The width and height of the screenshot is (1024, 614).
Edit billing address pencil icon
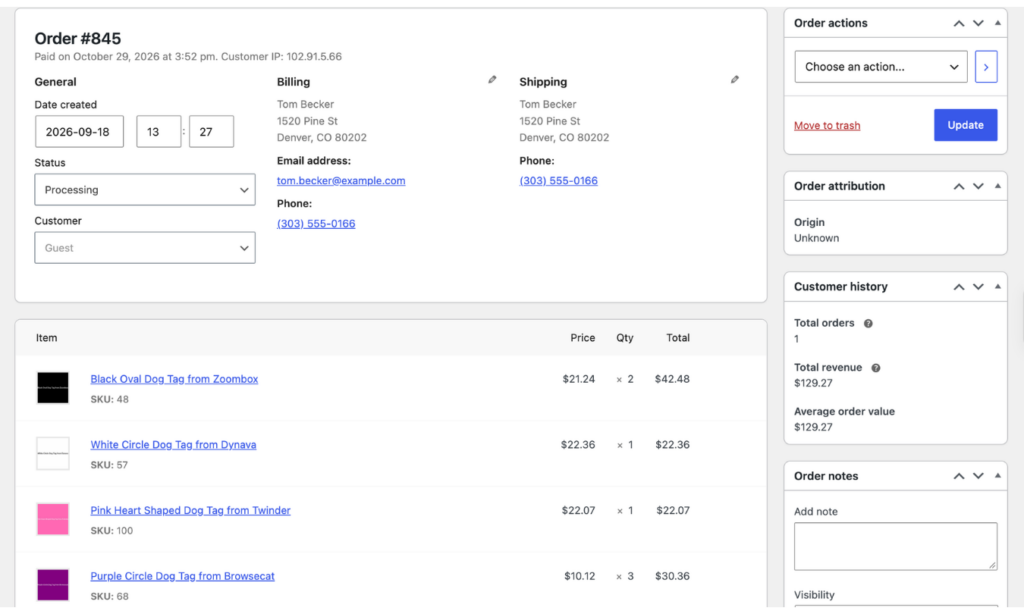click(492, 80)
